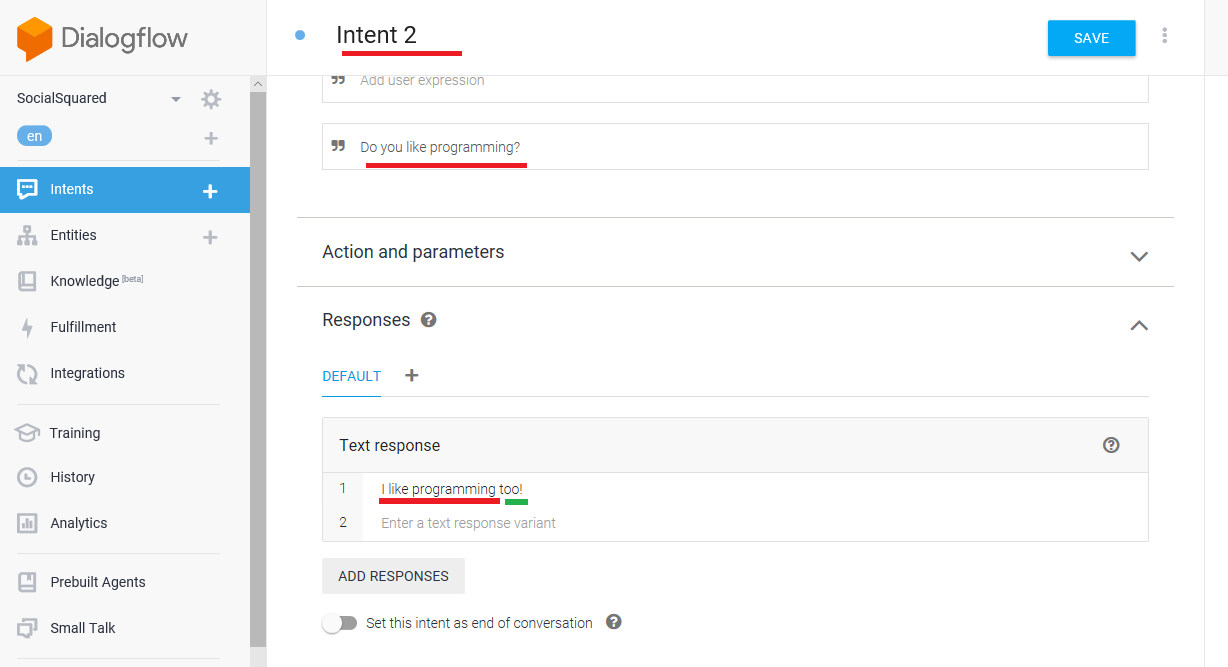Image resolution: width=1228 pixels, height=667 pixels.
Task: Add a new response tab with plus icon
Action: (x=411, y=375)
